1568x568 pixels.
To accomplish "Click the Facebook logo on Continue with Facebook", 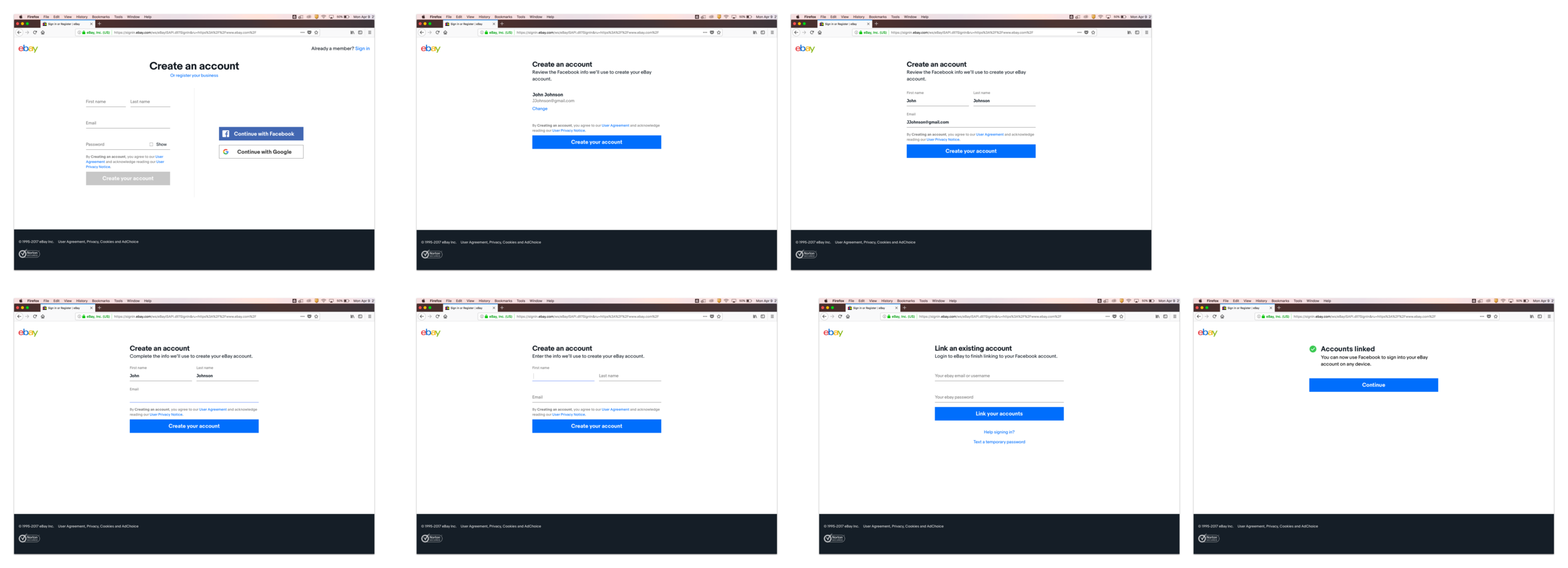I will 226,134.
